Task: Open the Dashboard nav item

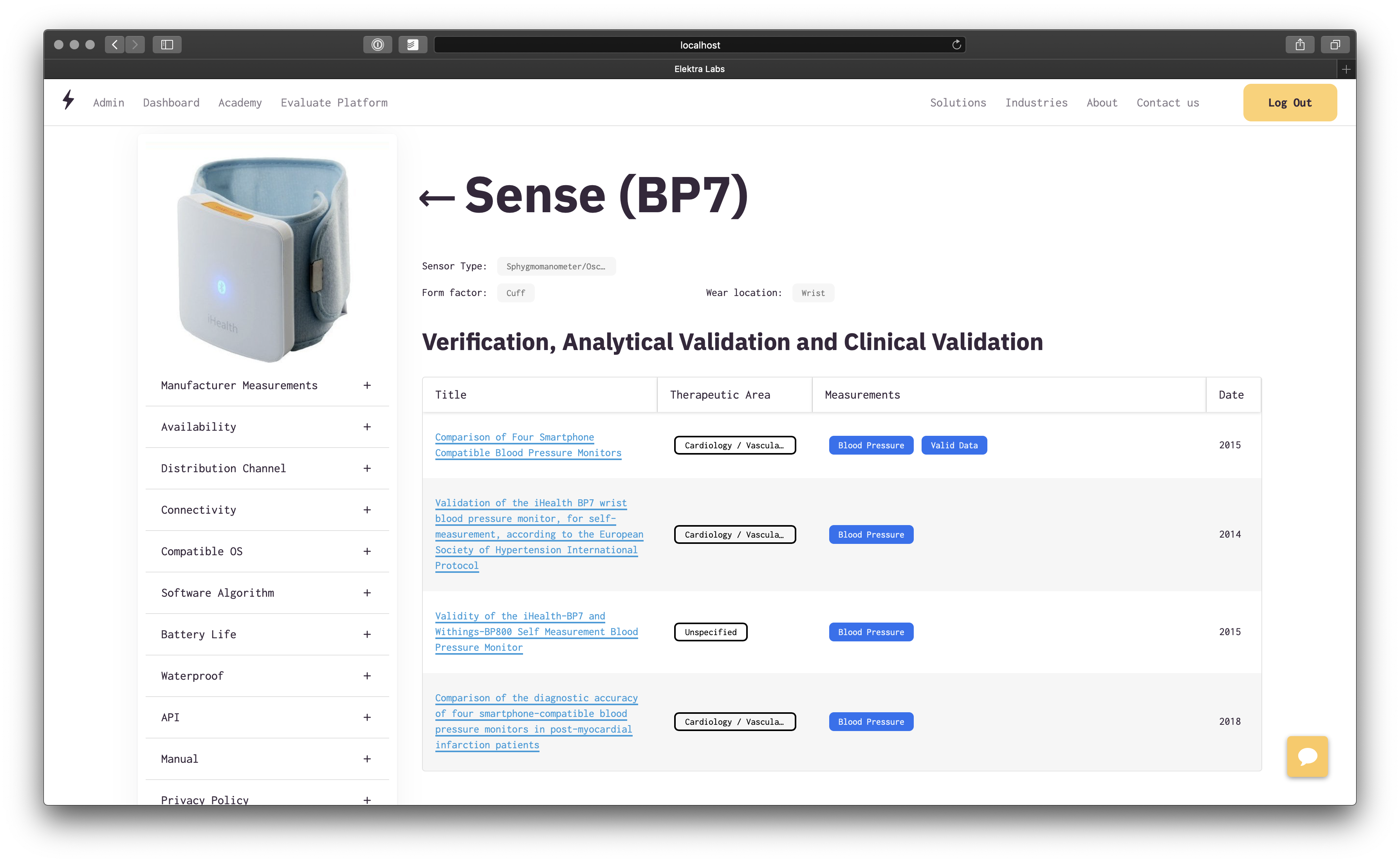Action: 171,103
